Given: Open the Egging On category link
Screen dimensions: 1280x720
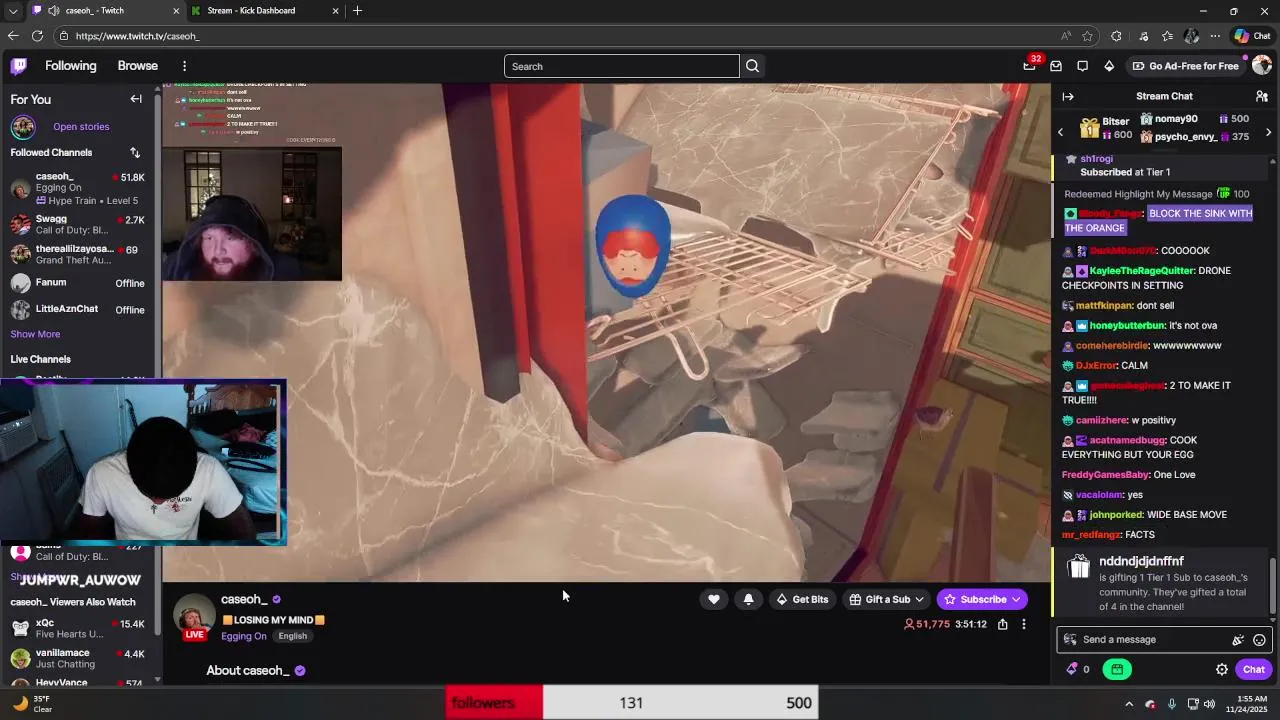Looking at the screenshot, I should [x=244, y=636].
